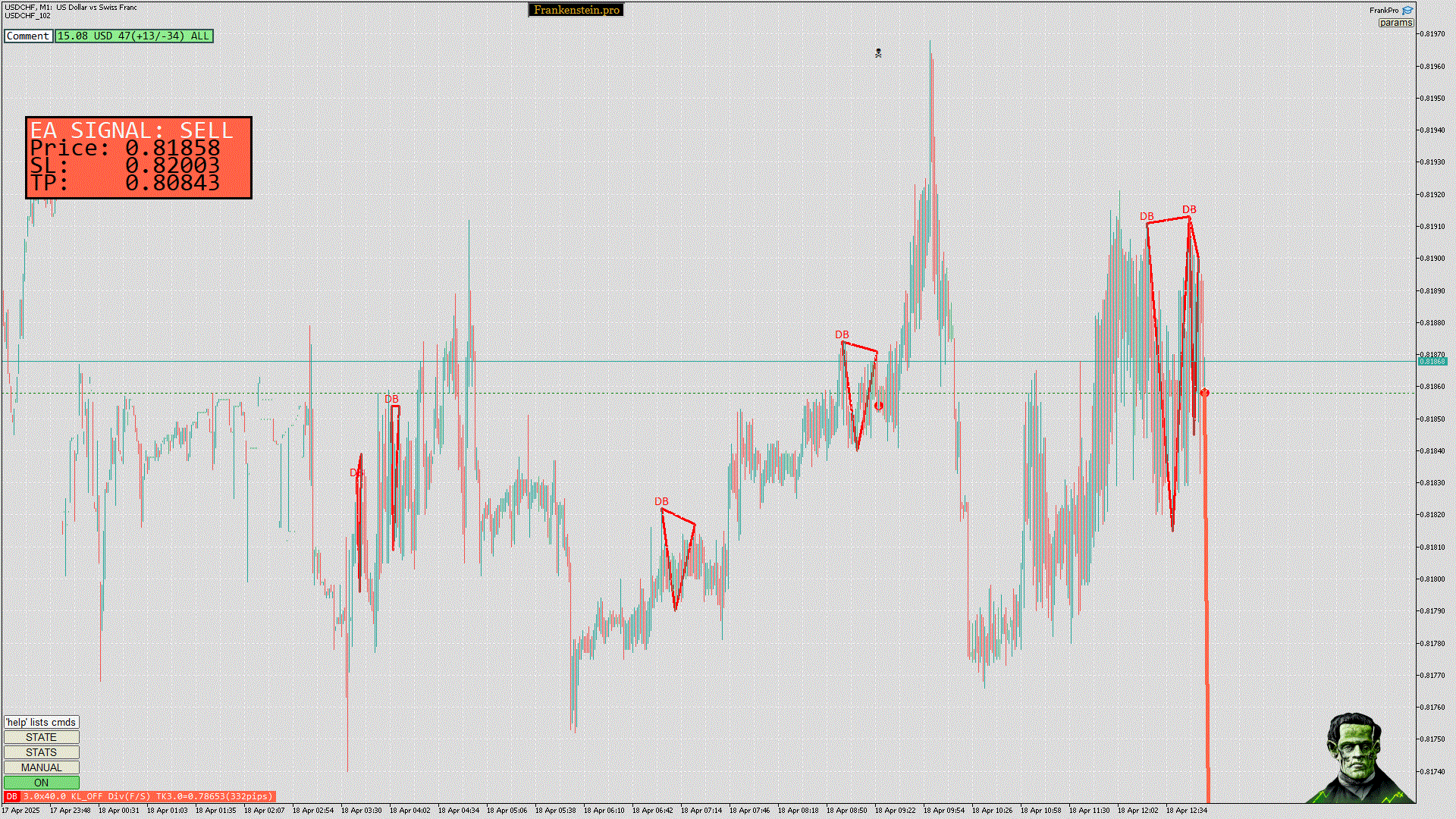Click the STATE button

pyautogui.click(x=41, y=737)
